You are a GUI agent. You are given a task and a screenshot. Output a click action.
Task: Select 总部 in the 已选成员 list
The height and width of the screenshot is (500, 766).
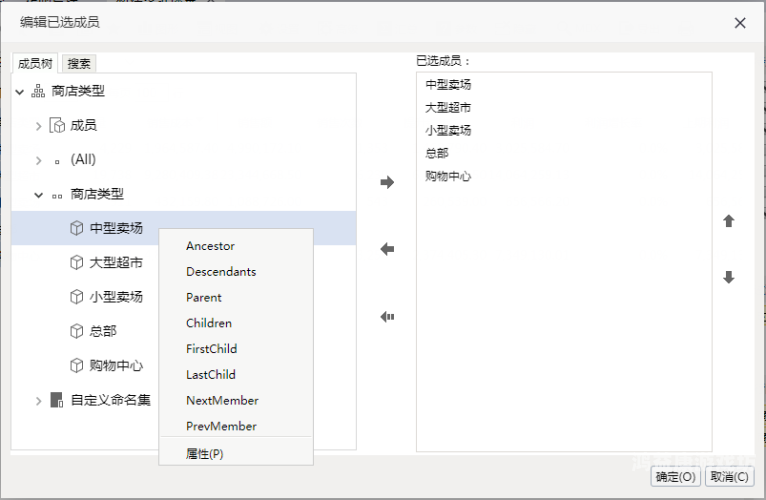pos(437,153)
